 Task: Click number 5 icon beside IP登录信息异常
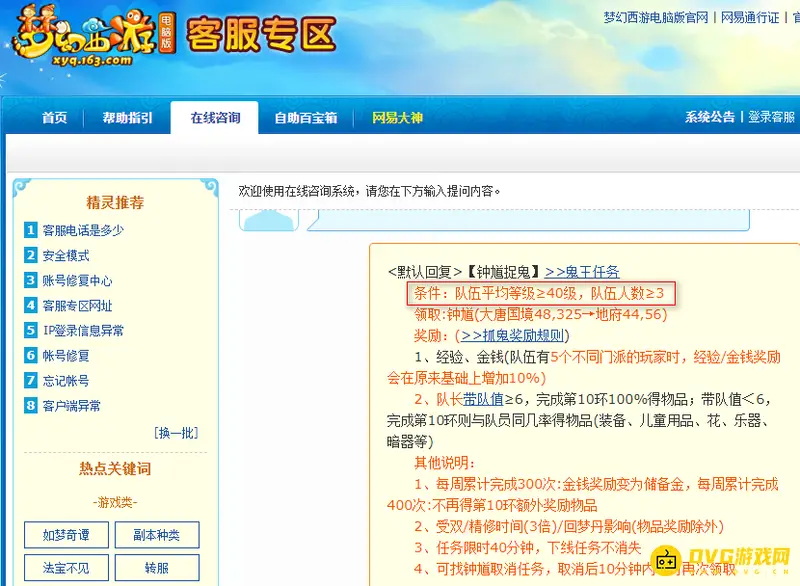(31, 330)
